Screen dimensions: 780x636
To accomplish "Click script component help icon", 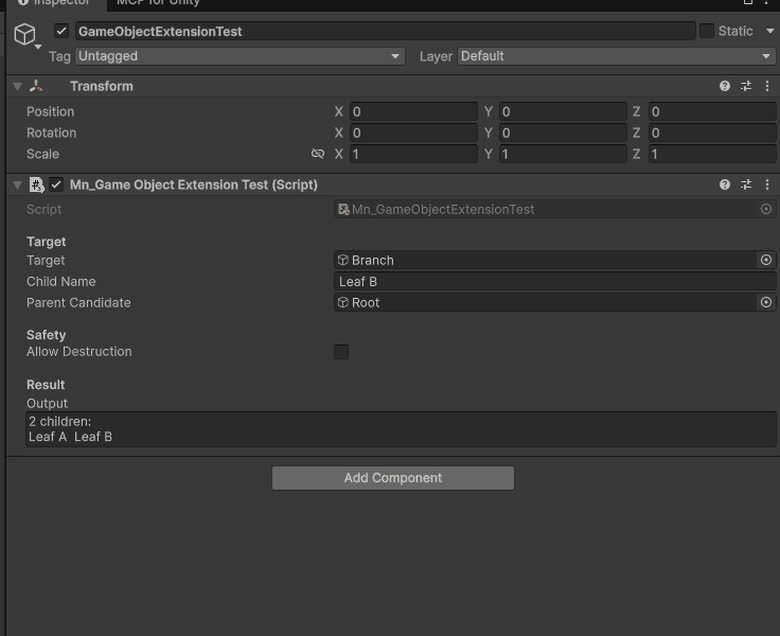I will tap(724, 184).
